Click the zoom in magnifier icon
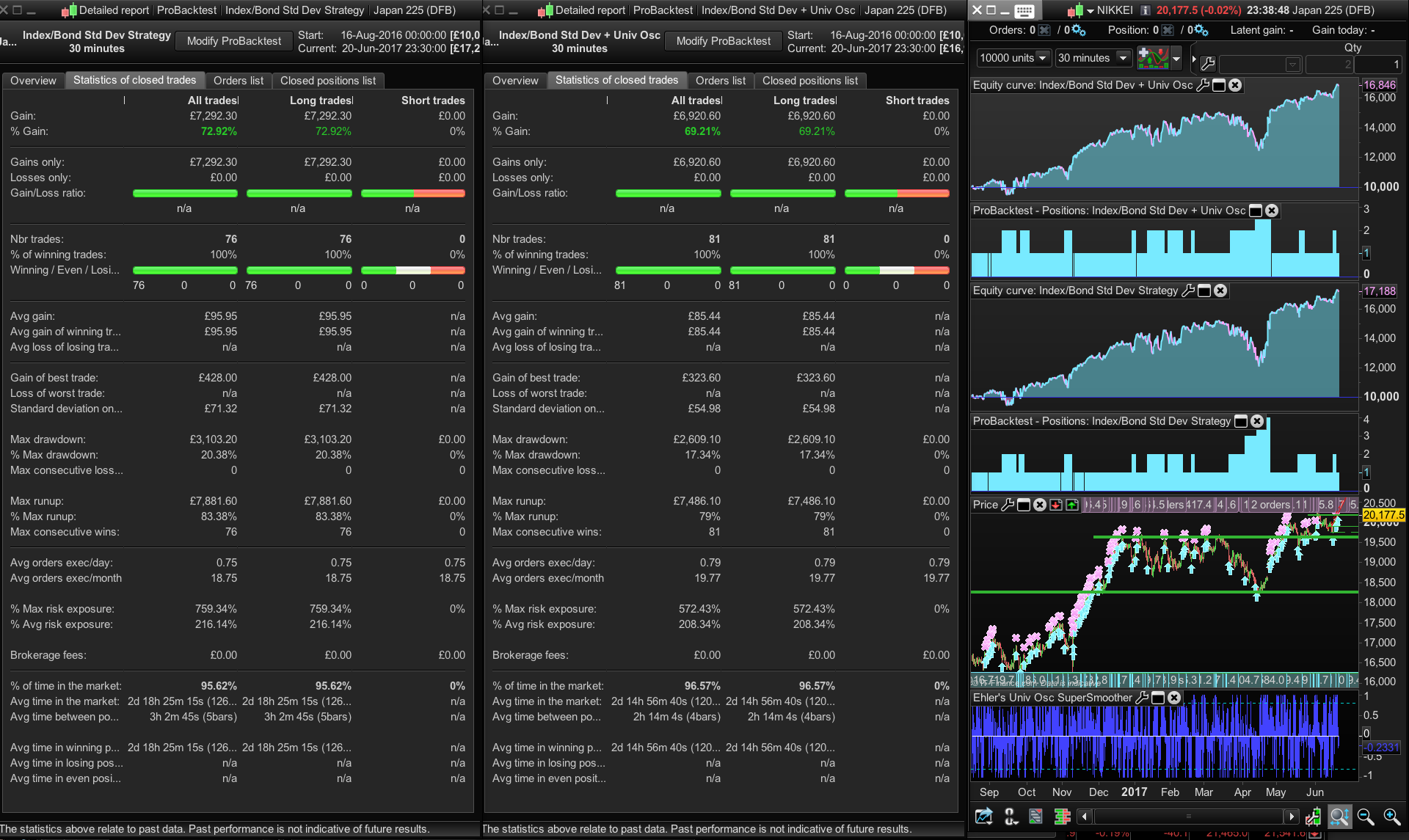 pyautogui.click(x=1391, y=817)
